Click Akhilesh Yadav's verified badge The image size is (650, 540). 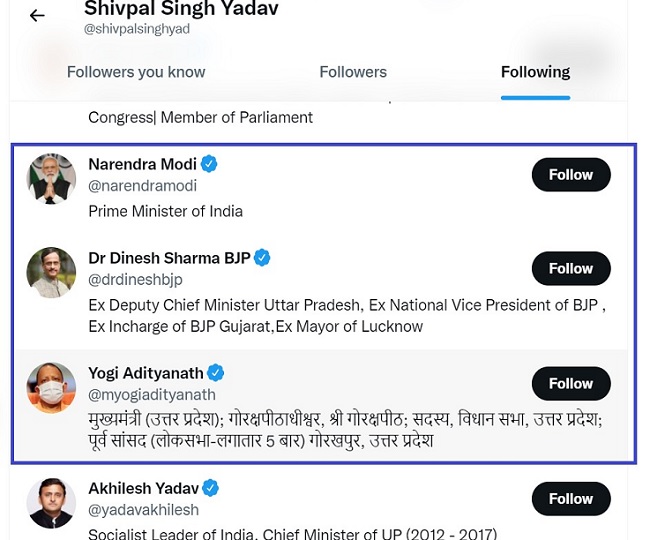click(x=210, y=488)
